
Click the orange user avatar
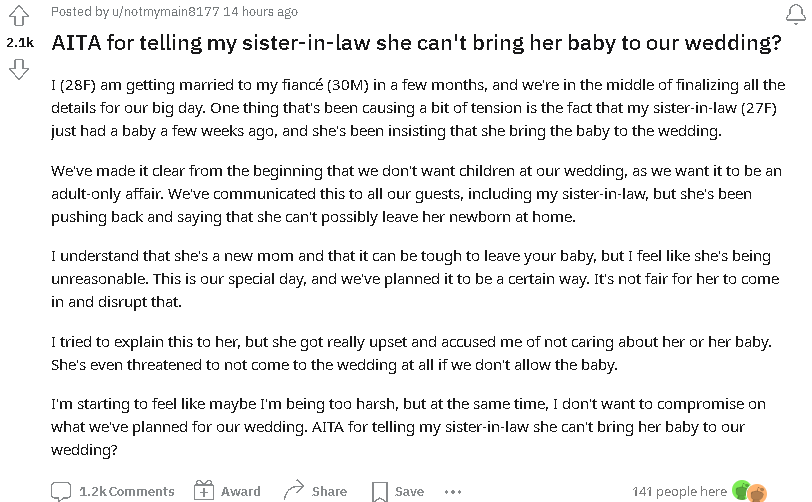(757, 493)
